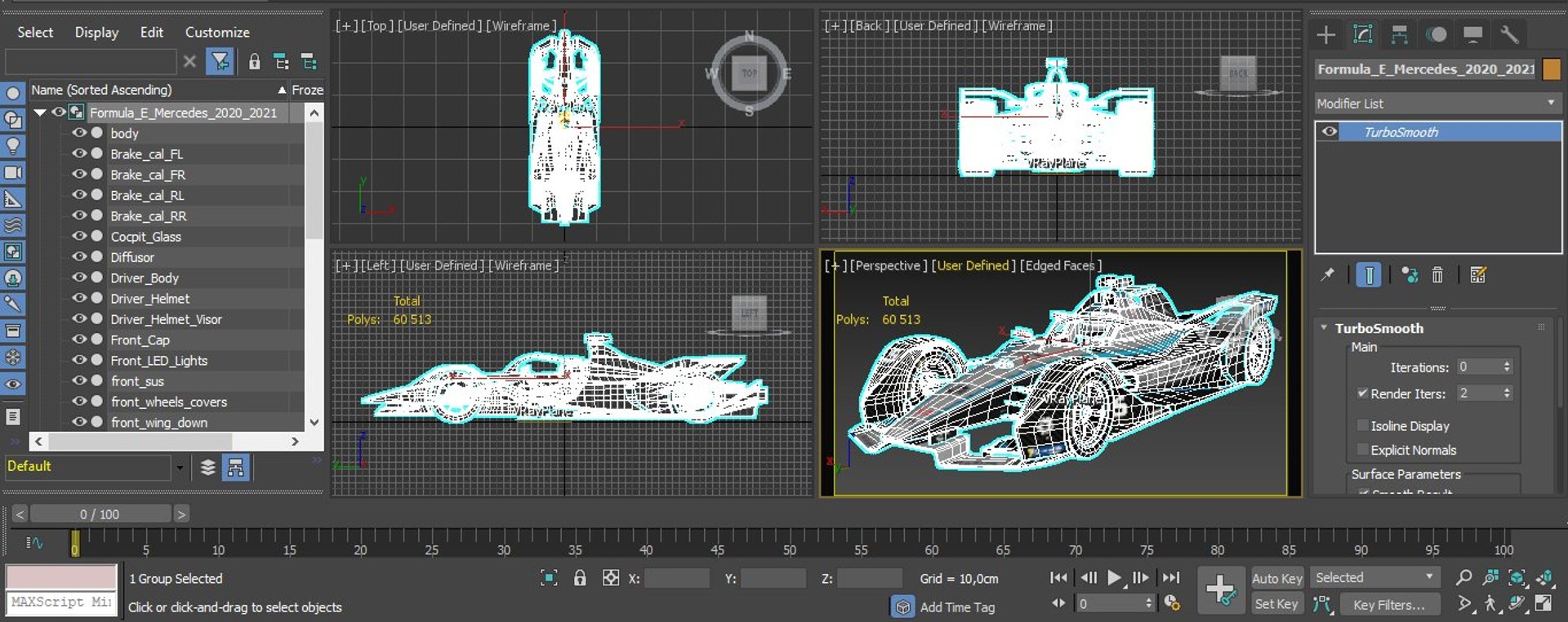Toggle Show End Result button
The image size is (1568, 622).
pyautogui.click(x=1369, y=275)
